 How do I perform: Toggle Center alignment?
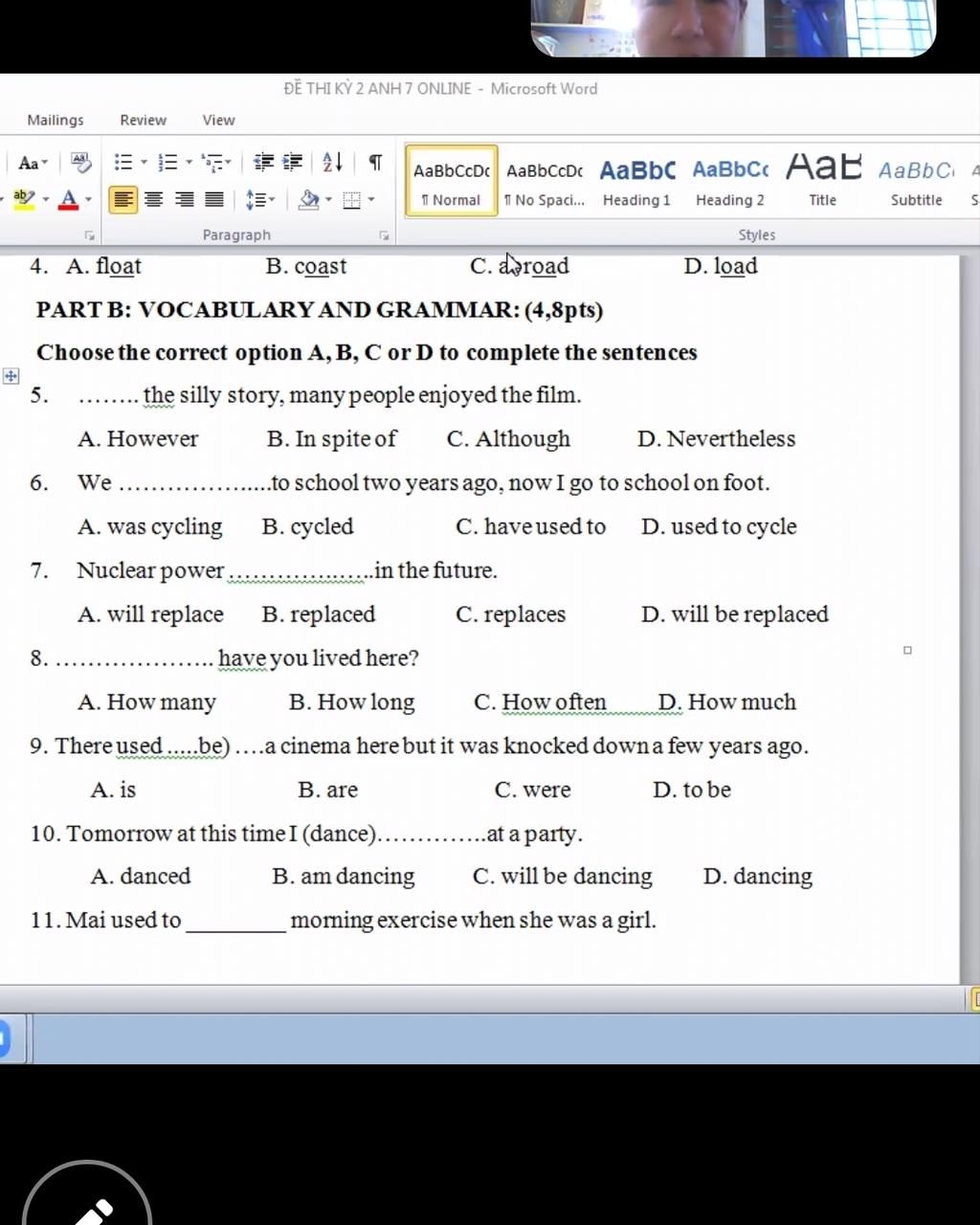tap(154, 200)
